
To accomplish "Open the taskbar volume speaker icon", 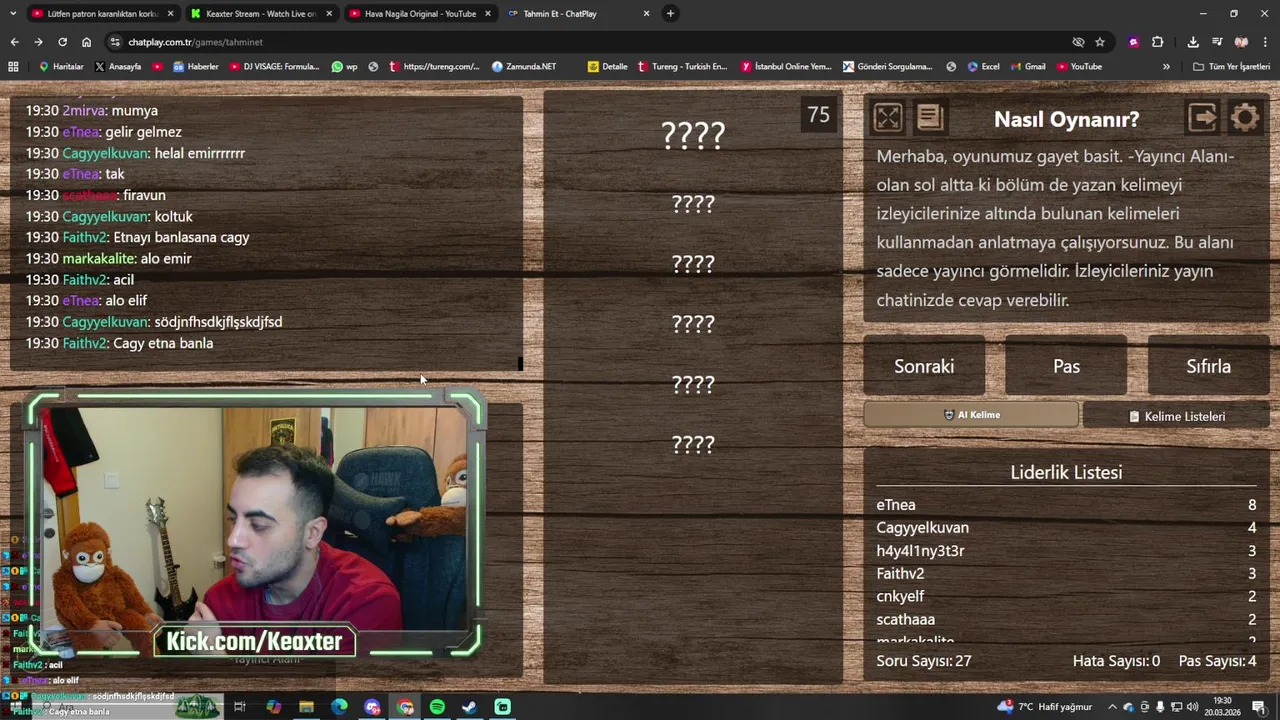I will tap(1192, 707).
